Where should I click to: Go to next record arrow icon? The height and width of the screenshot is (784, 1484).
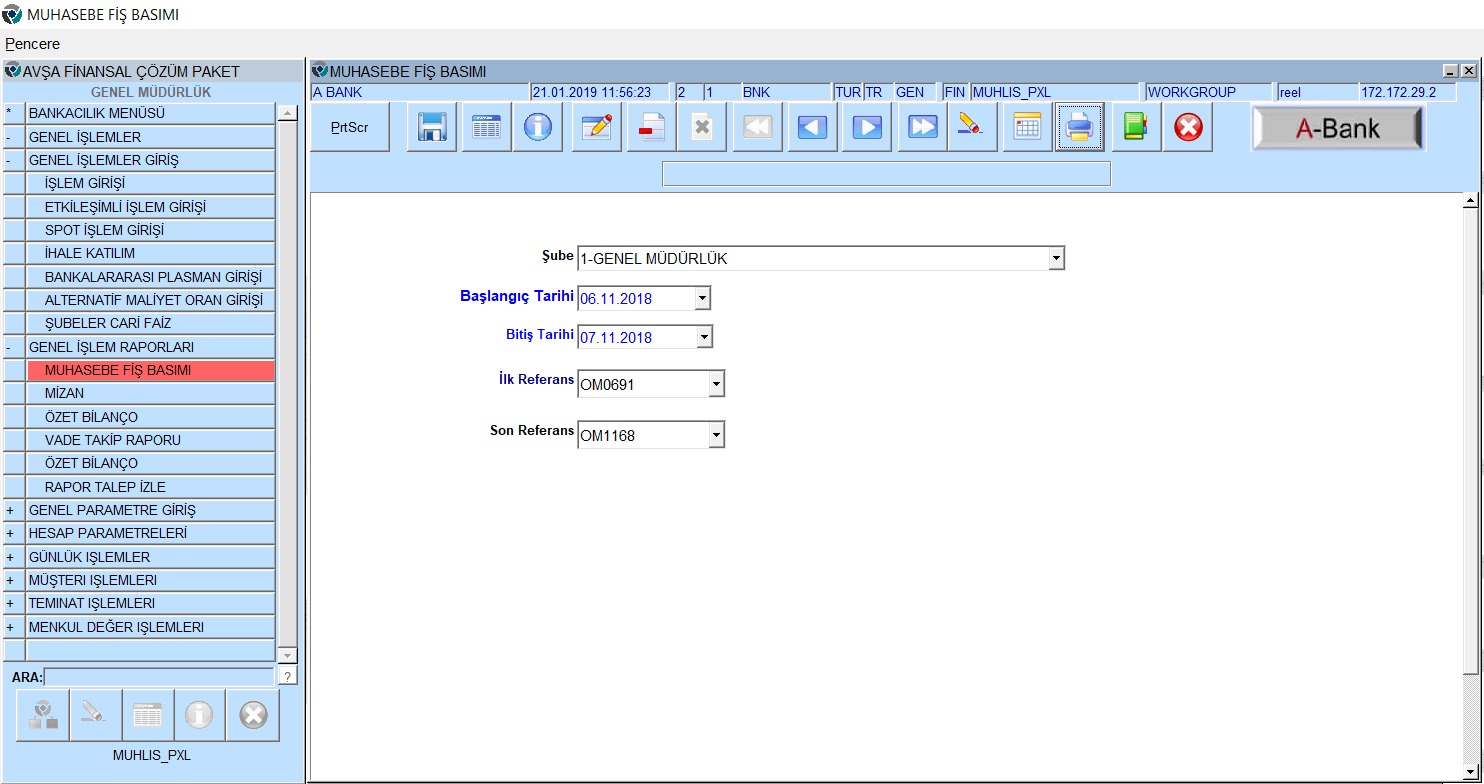tap(867, 128)
